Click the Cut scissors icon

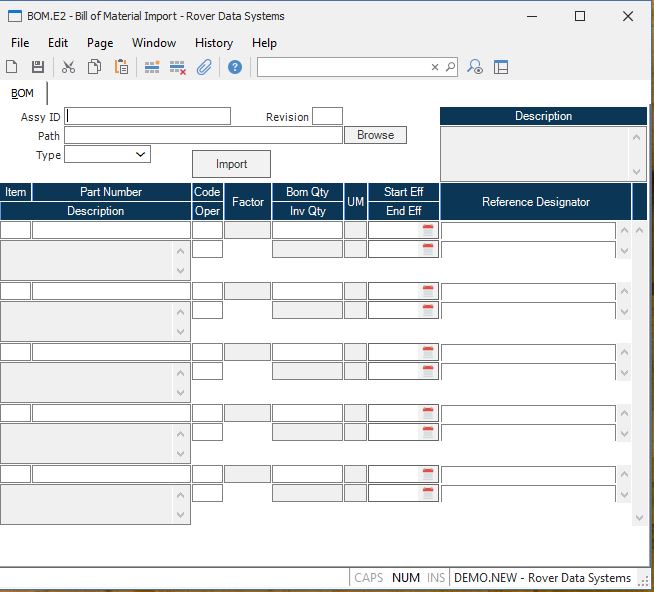point(68,67)
